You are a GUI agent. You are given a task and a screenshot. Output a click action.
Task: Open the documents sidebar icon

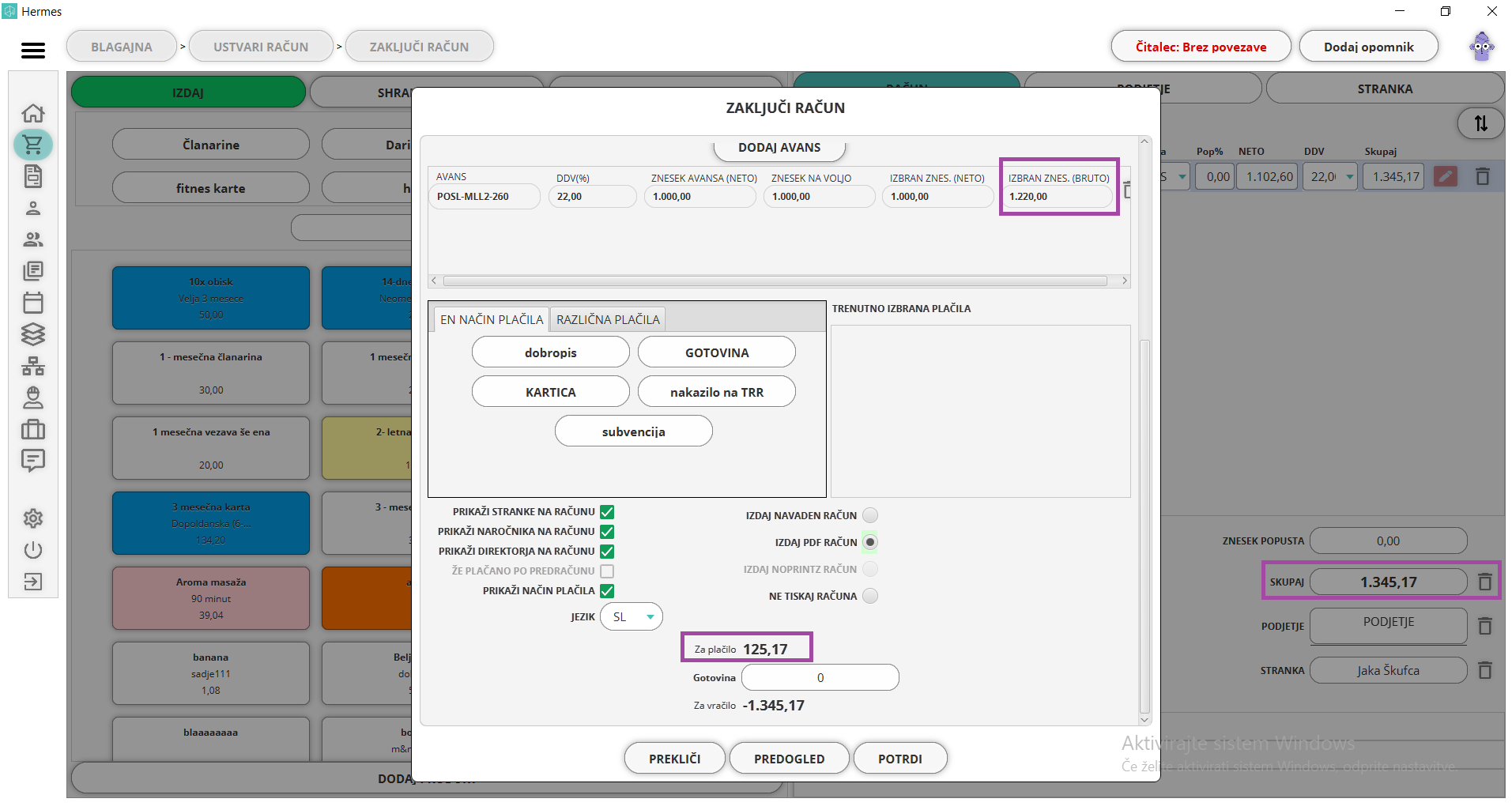click(x=32, y=176)
